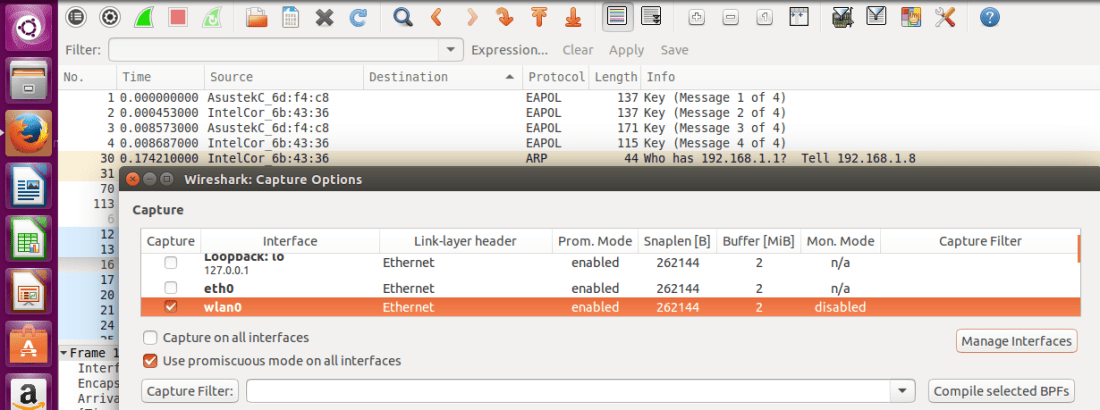Reload the capture file
This screenshot has width=1100, height=410.
(357, 17)
